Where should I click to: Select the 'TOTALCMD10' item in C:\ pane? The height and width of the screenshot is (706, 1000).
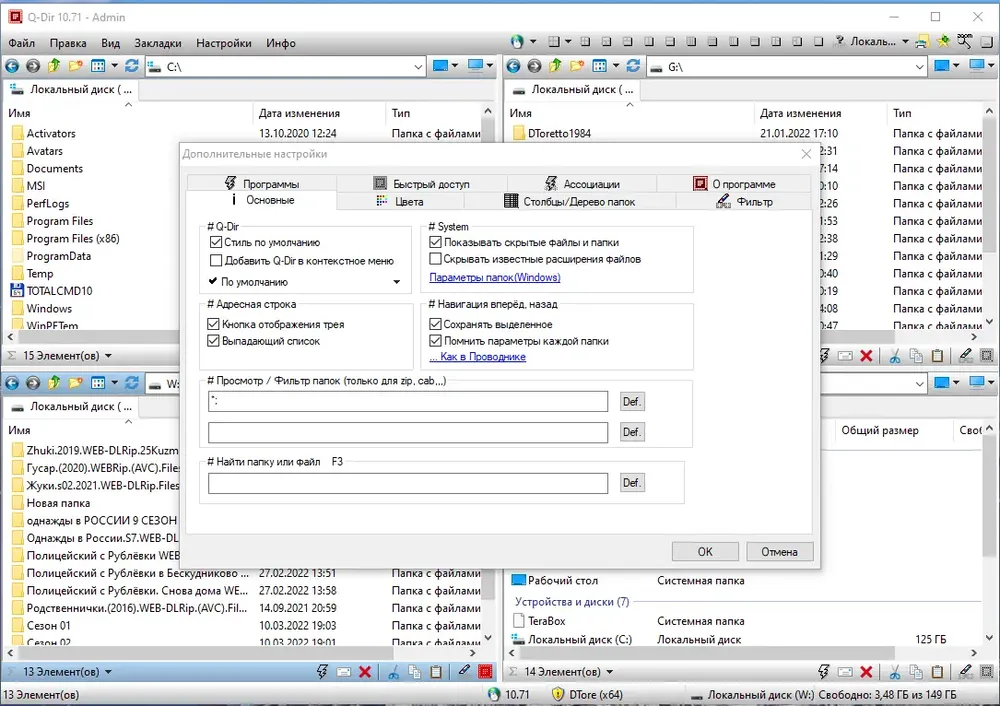59,291
